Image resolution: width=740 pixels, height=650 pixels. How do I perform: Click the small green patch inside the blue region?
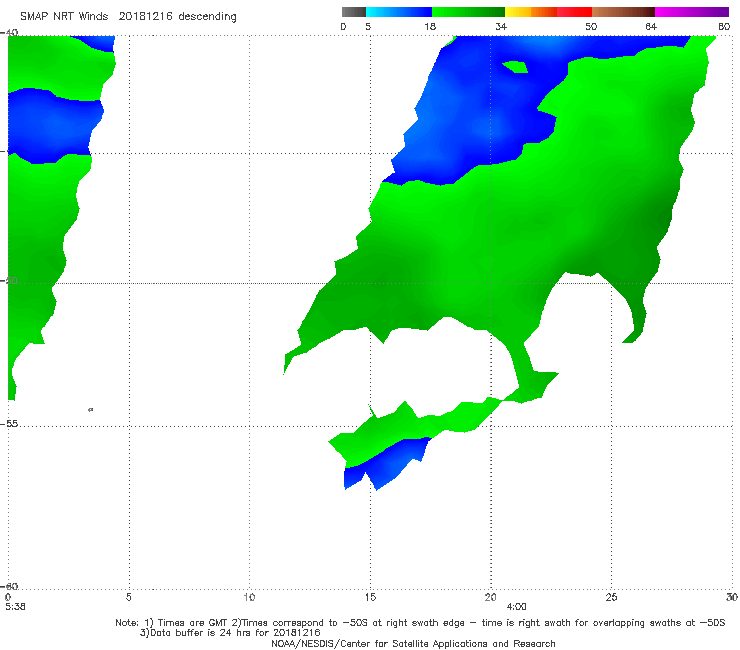(515, 67)
